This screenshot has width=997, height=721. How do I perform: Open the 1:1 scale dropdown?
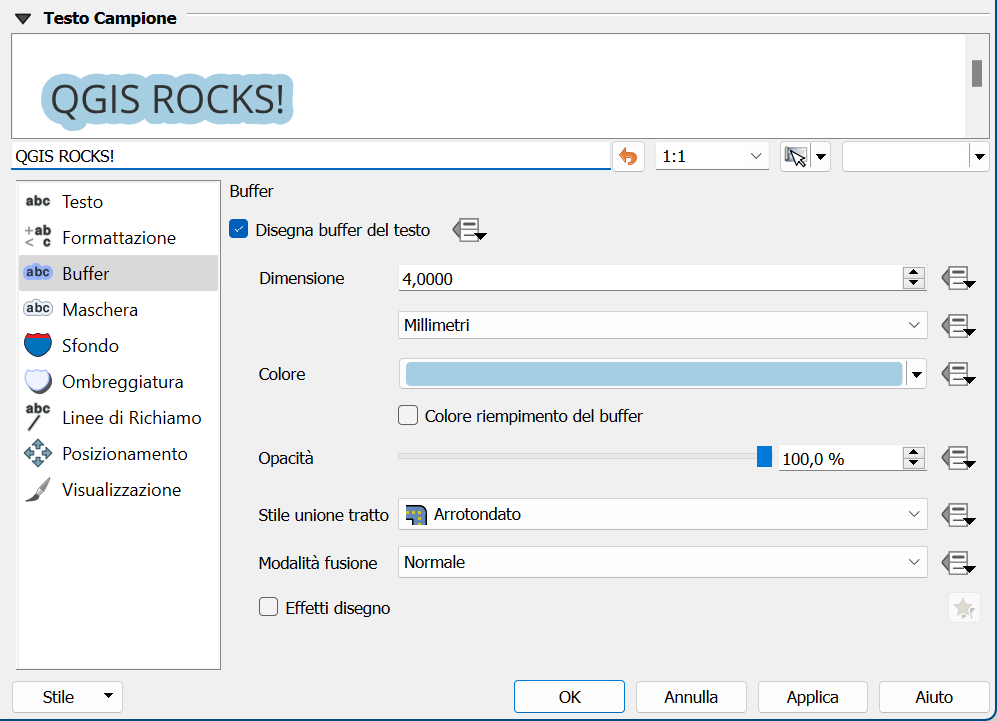[712, 156]
